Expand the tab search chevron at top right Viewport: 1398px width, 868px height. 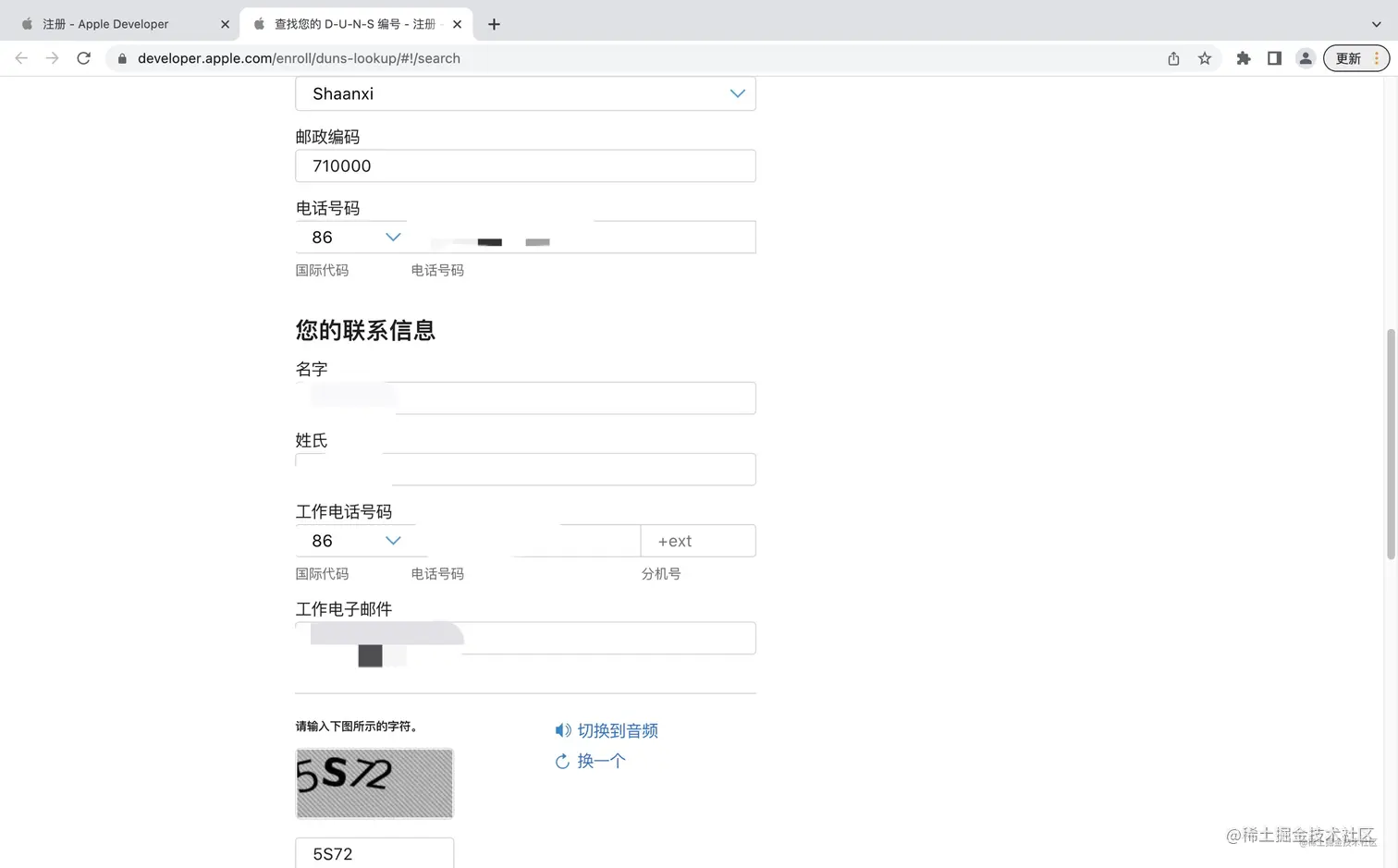tap(1376, 24)
